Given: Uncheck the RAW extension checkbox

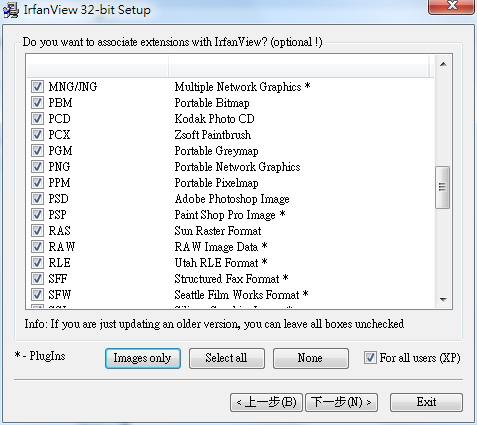Looking at the screenshot, I should click(x=37, y=247).
